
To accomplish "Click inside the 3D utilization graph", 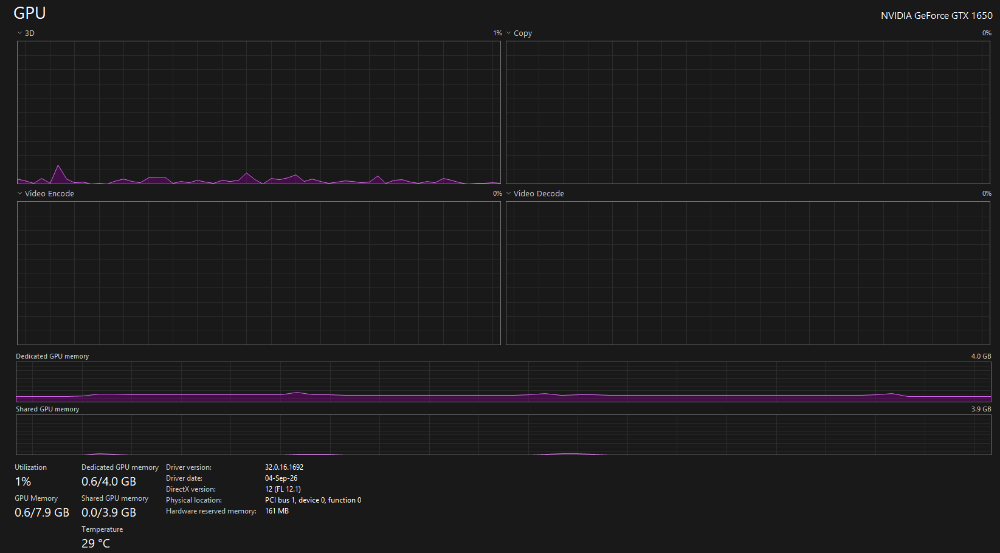I will coord(258,112).
